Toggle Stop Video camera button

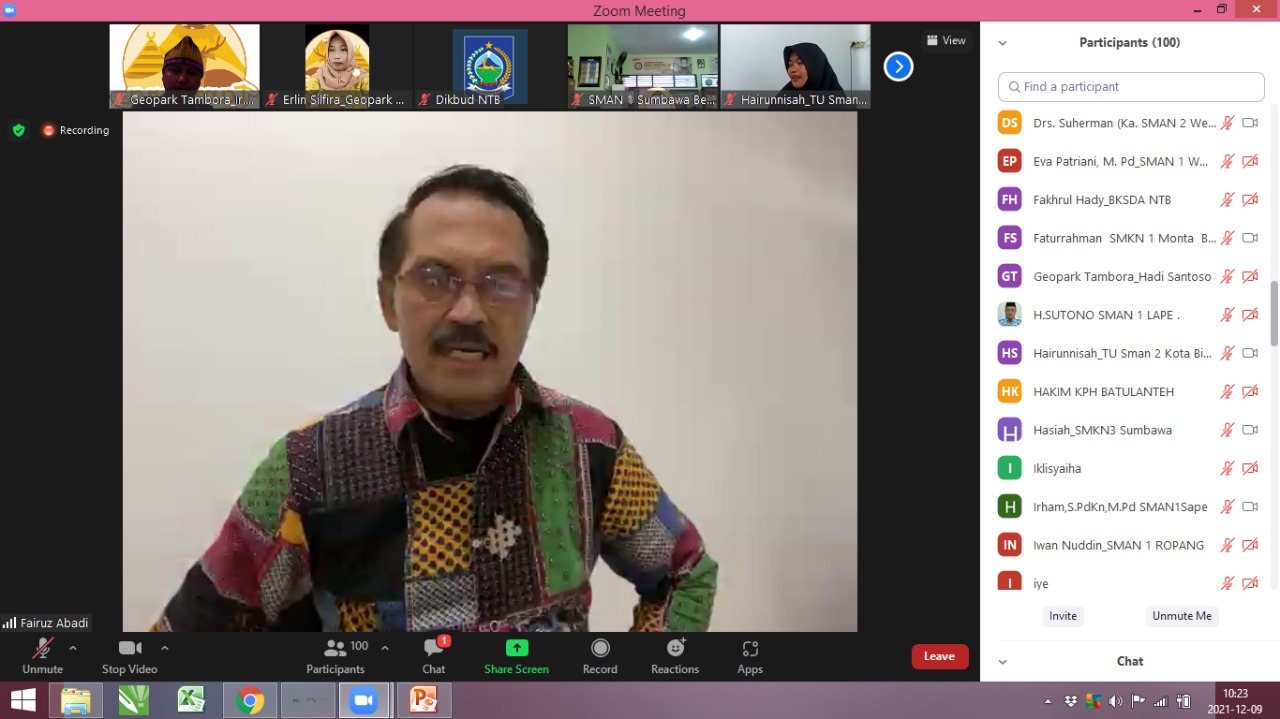[130, 649]
